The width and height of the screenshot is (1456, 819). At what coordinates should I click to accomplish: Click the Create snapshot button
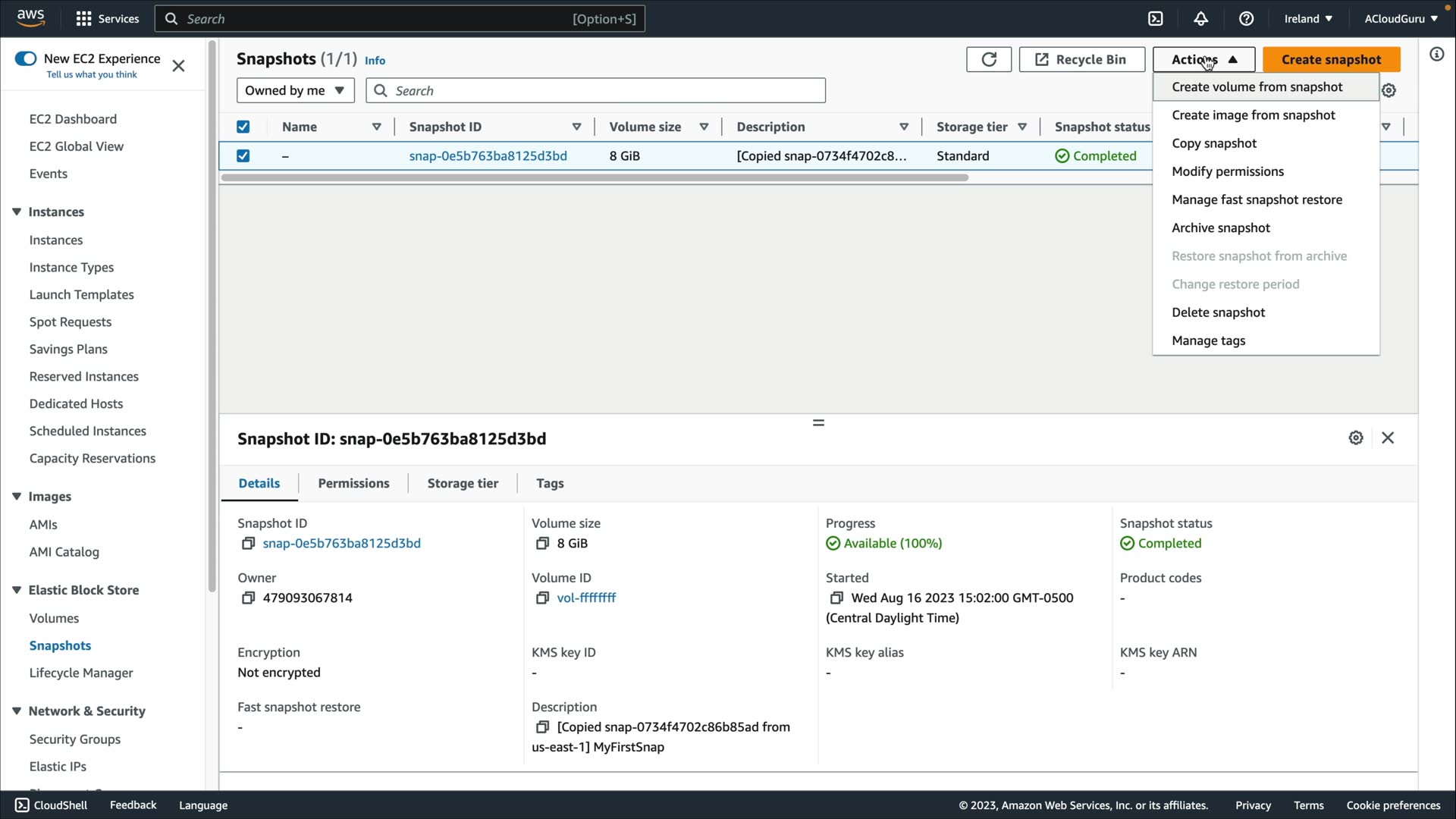pyautogui.click(x=1331, y=59)
